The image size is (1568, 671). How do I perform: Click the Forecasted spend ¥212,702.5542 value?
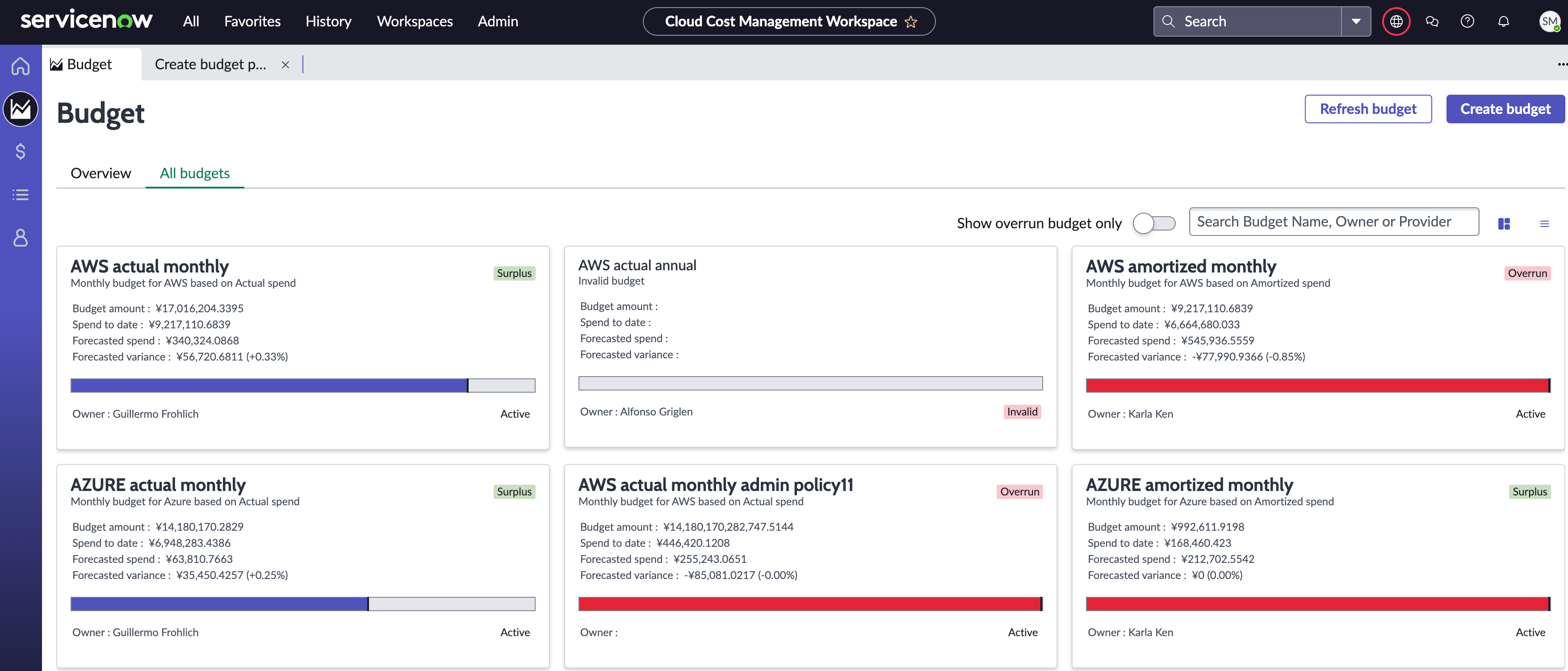click(1218, 560)
